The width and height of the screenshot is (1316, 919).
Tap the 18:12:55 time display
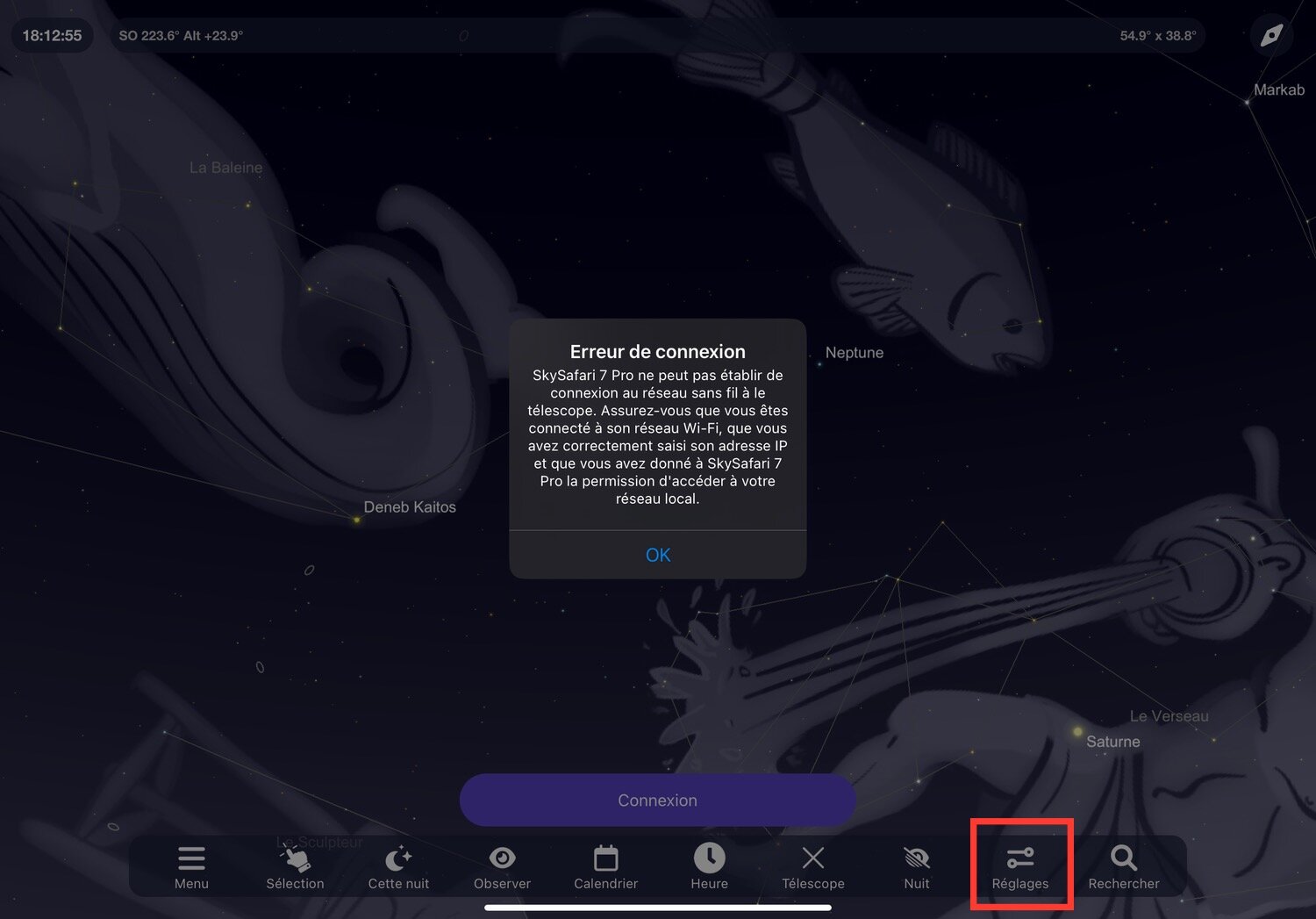52,35
